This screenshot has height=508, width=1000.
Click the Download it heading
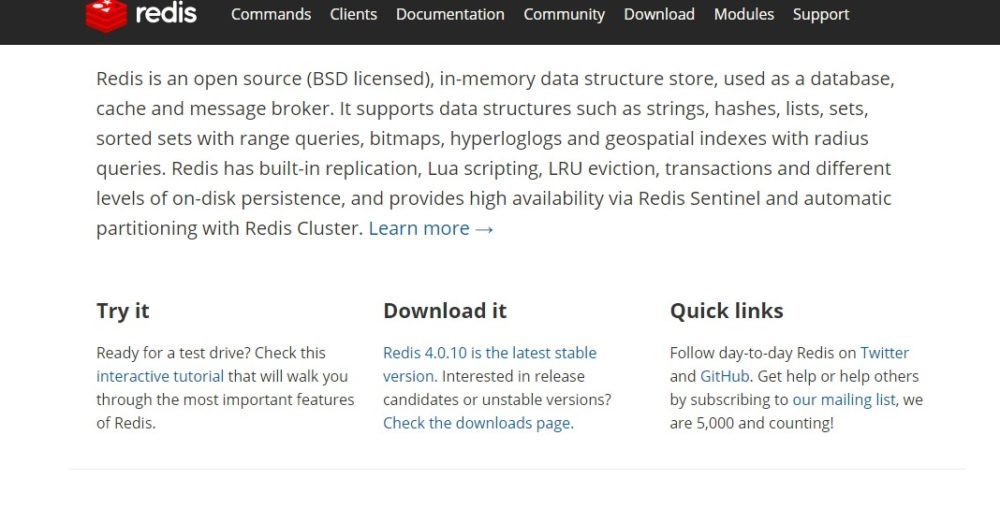(445, 311)
